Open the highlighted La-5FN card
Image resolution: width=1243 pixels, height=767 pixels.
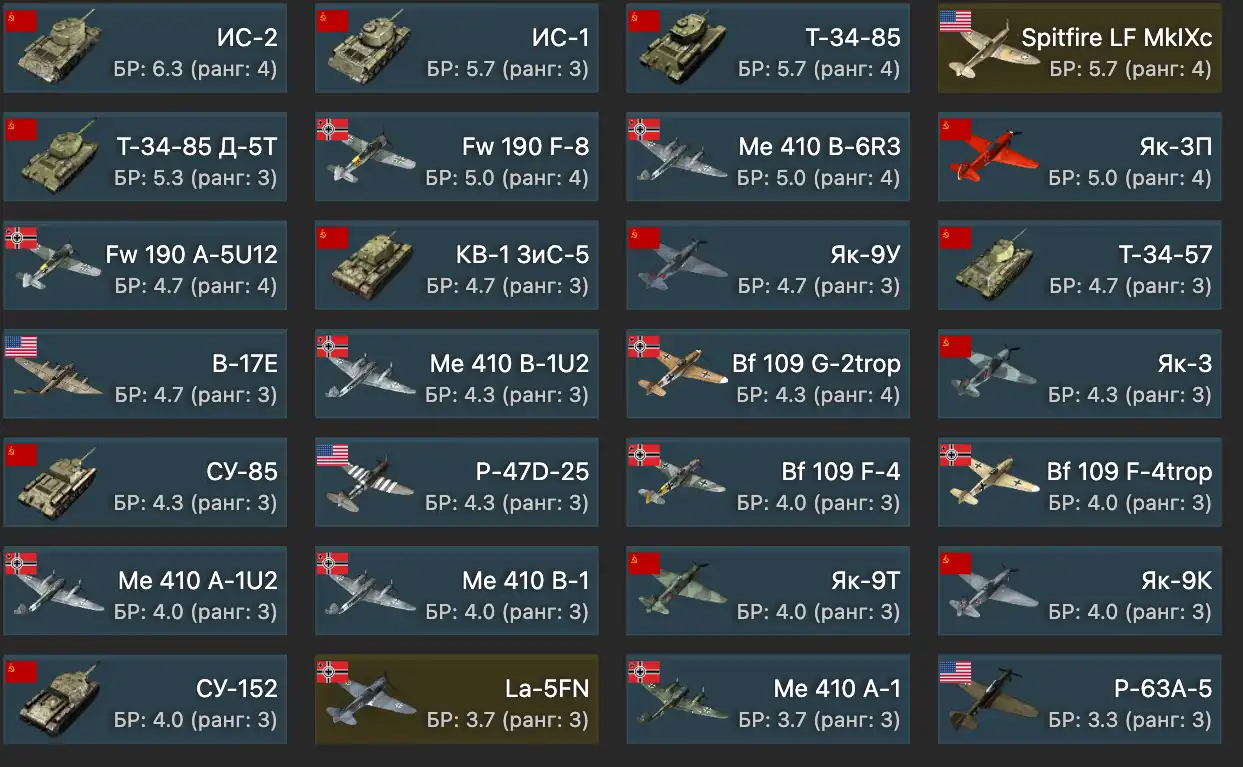pos(457,700)
